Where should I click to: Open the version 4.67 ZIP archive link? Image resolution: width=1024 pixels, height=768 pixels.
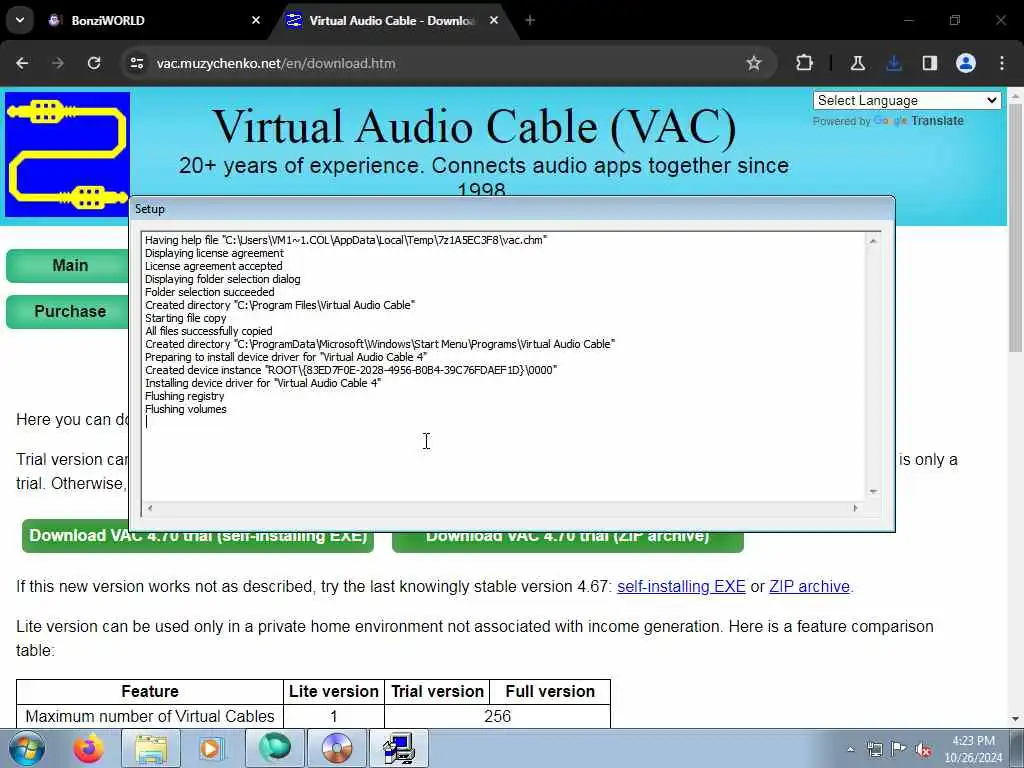click(809, 586)
